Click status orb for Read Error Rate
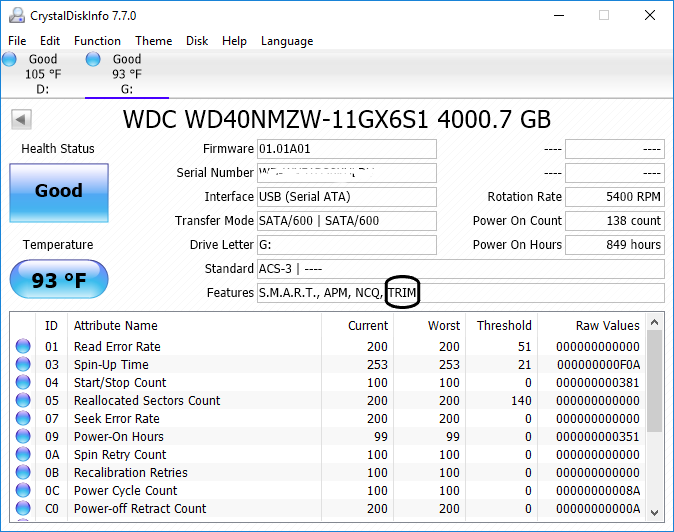 click(23, 346)
